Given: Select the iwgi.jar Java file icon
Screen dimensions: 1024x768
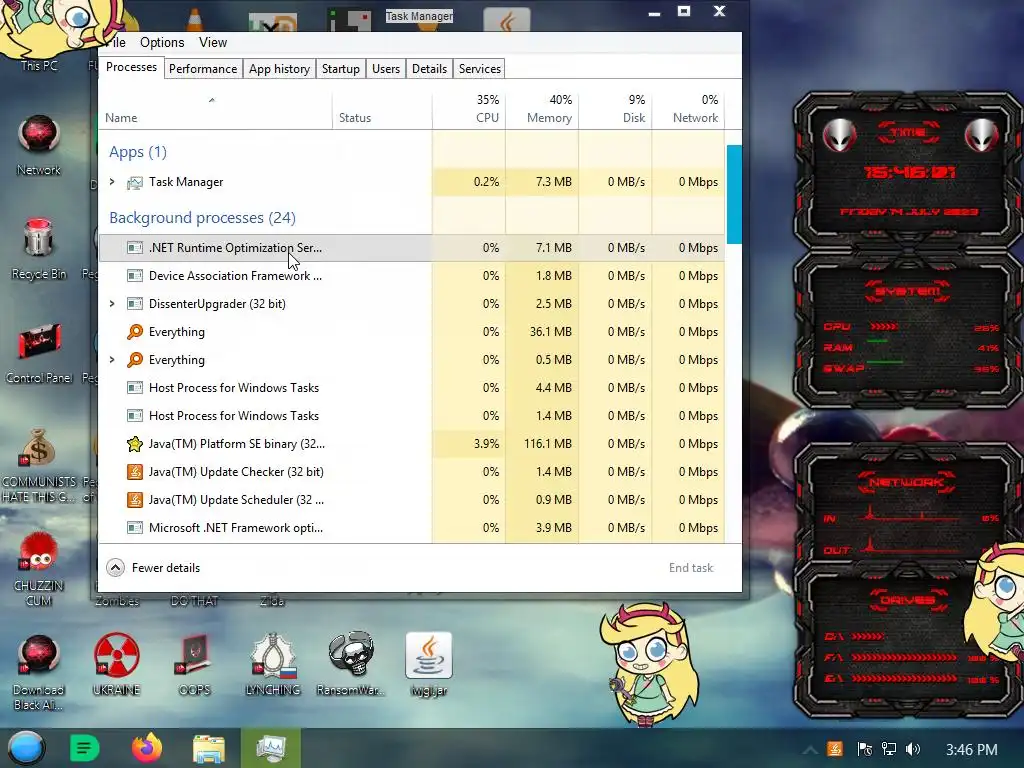Looking at the screenshot, I should click(428, 664).
